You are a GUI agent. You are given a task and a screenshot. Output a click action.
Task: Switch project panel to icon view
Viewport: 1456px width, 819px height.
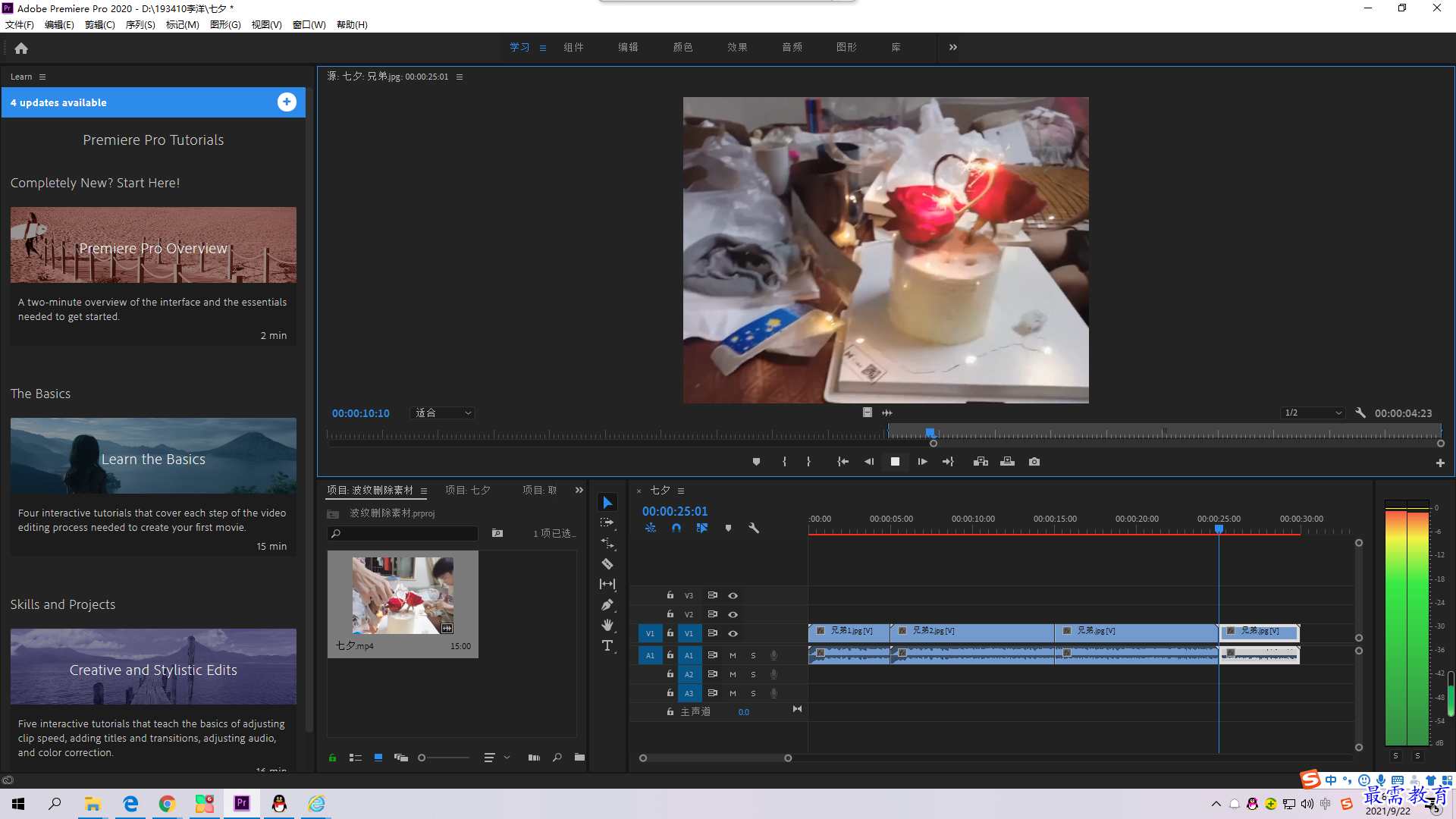(x=378, y=758)
